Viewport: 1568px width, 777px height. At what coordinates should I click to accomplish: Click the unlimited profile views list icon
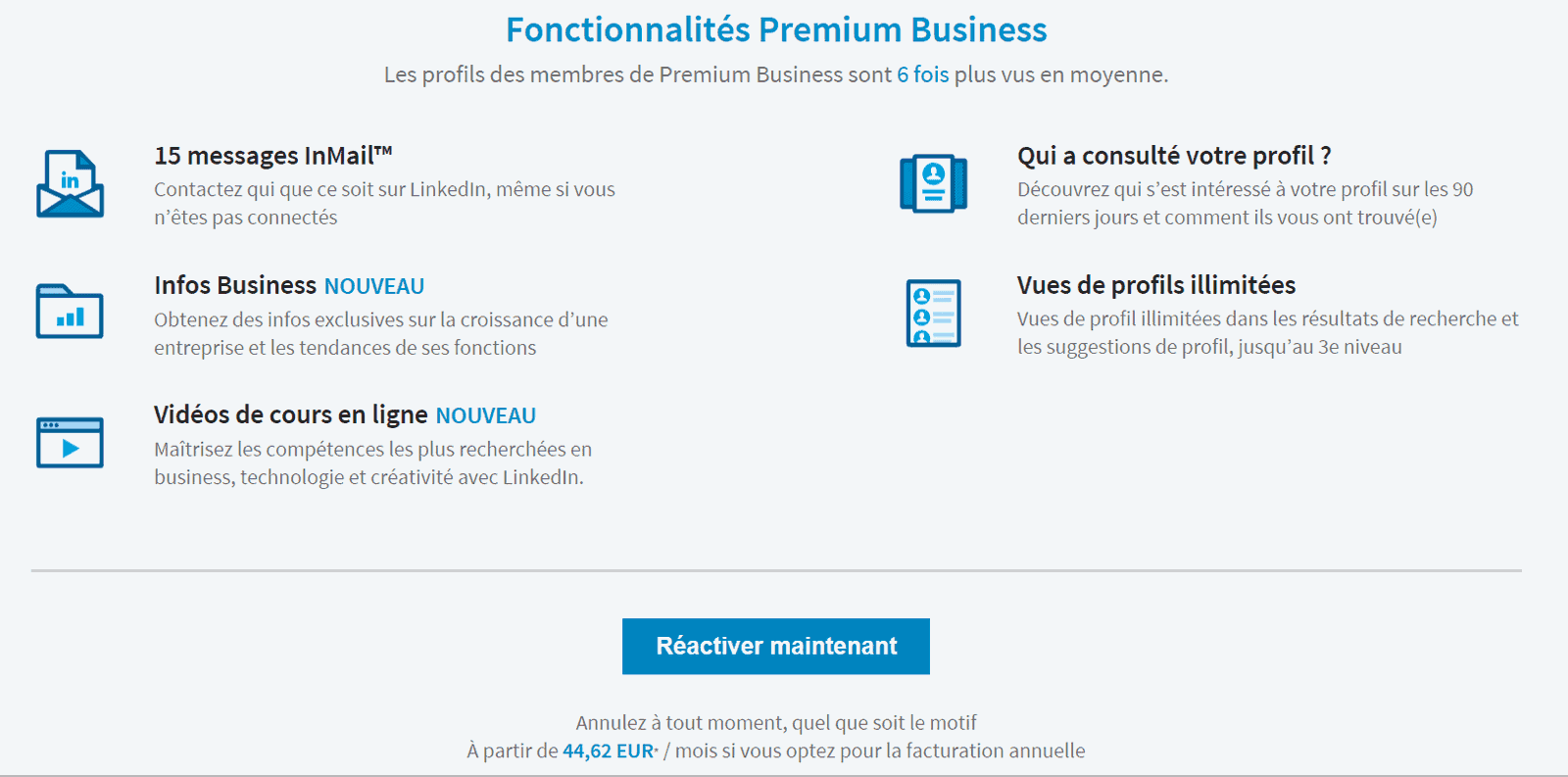point(933,313)
